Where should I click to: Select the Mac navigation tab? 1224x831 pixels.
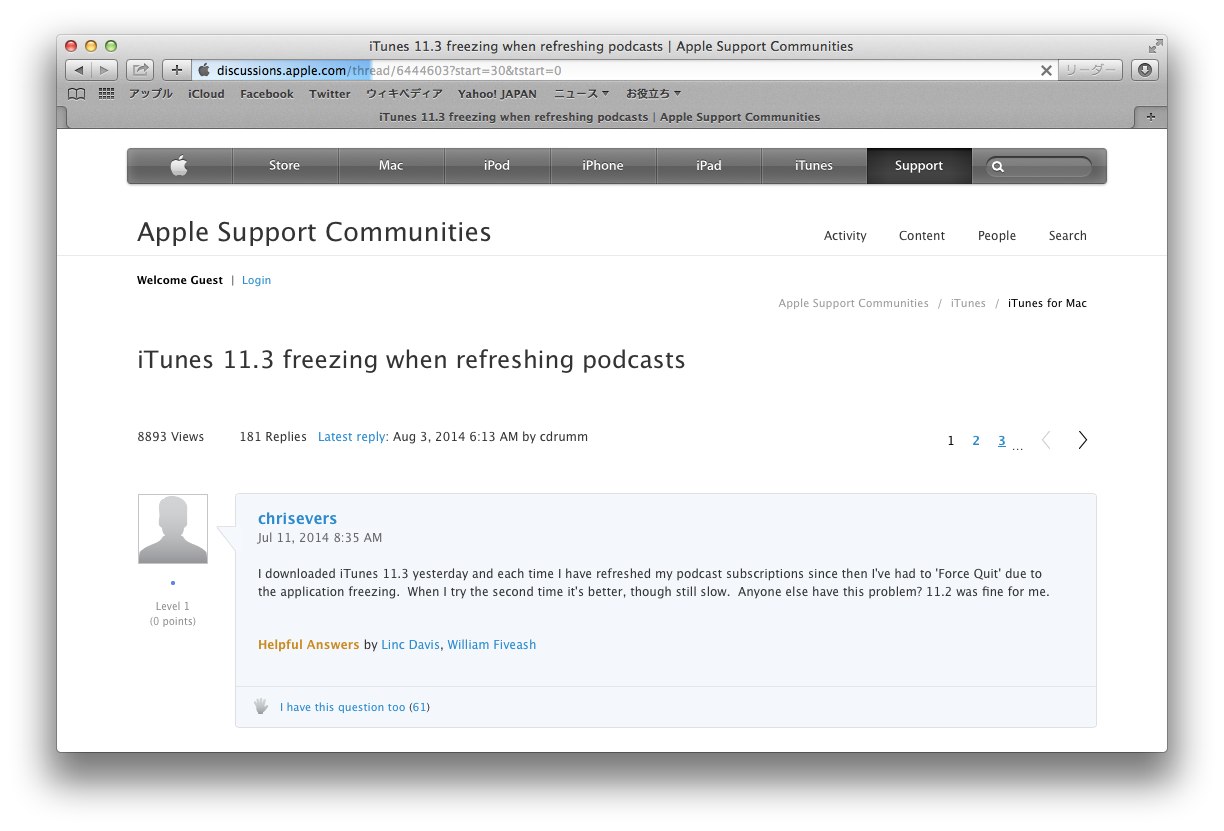pyautogui.click(x=391, y=166)
